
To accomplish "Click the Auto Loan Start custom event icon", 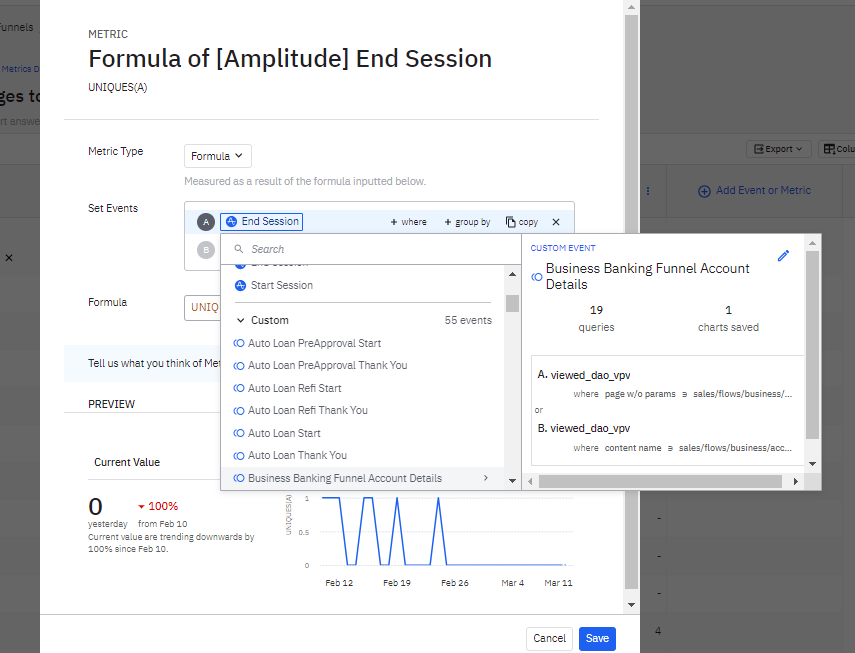I will click(238, 433).
